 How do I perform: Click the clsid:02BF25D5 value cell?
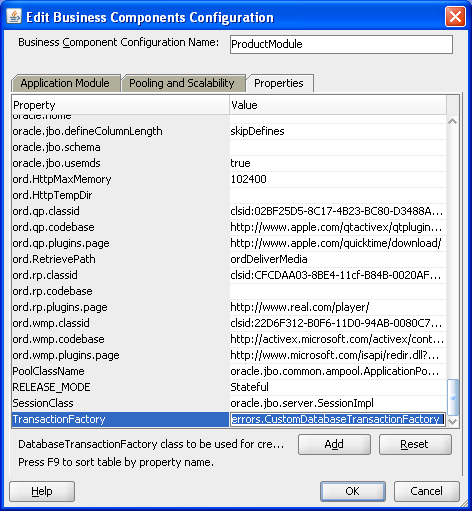(338, 211)
